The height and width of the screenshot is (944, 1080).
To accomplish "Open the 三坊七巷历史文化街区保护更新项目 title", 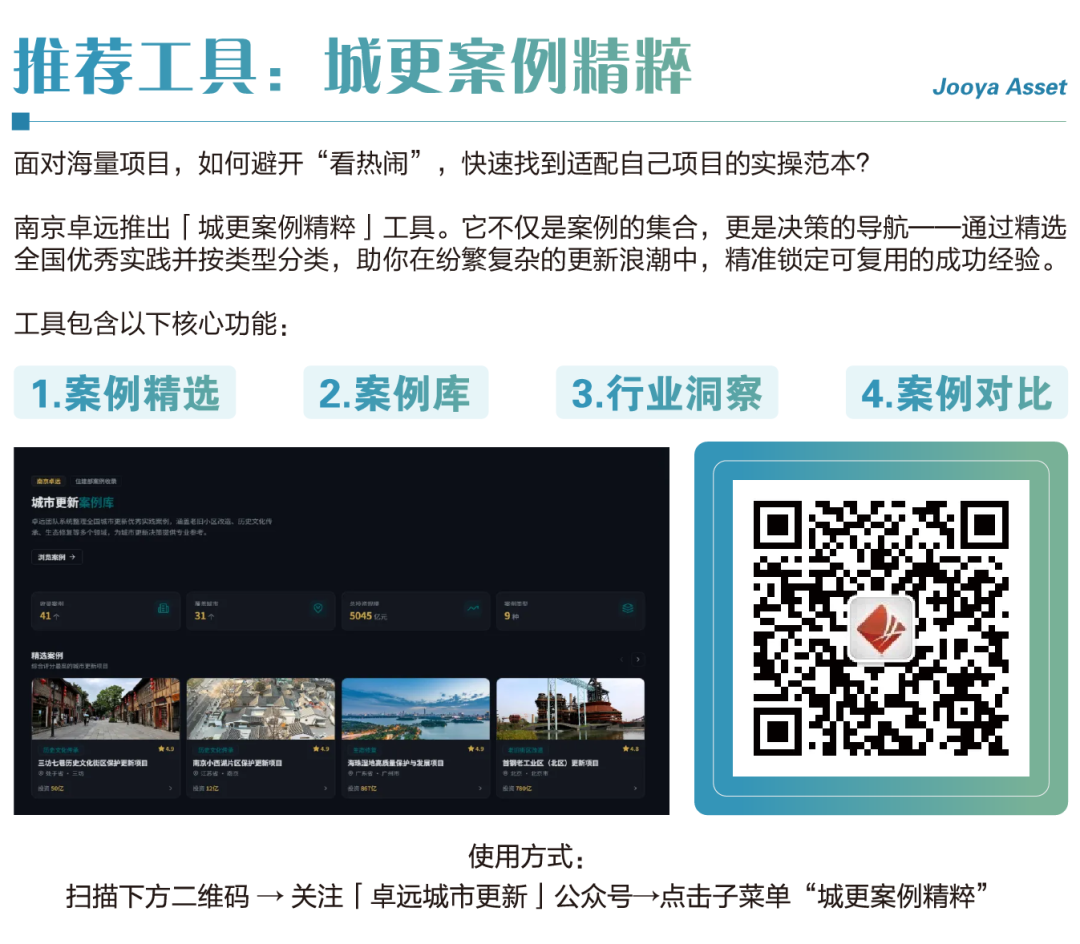I will click(92, 763).
